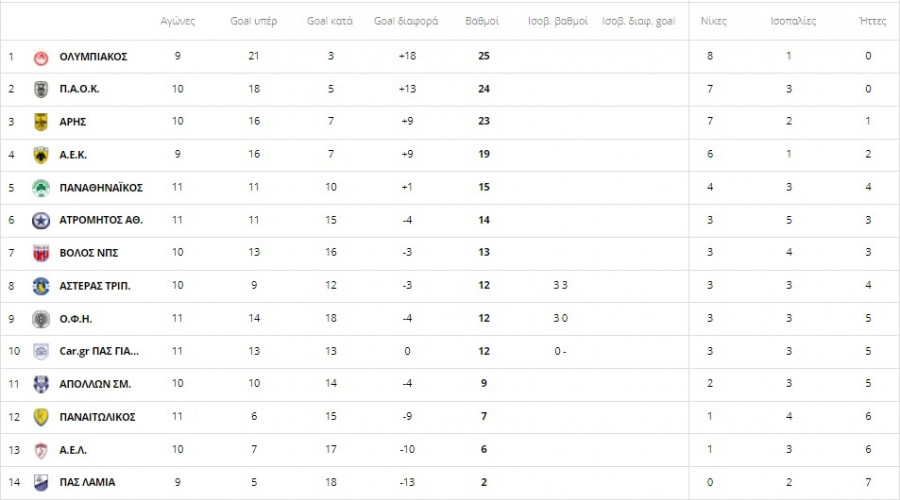Click the Olympiakos team crest icon
This screenshot has width=900, height=500.
click(x=41, y=56)
